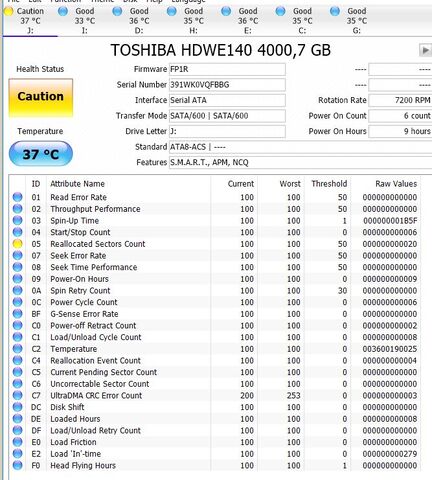This screenshot has width=432, height=480.
Task: Click the blue 37 °C temperature button
Action: pos(41,154)
